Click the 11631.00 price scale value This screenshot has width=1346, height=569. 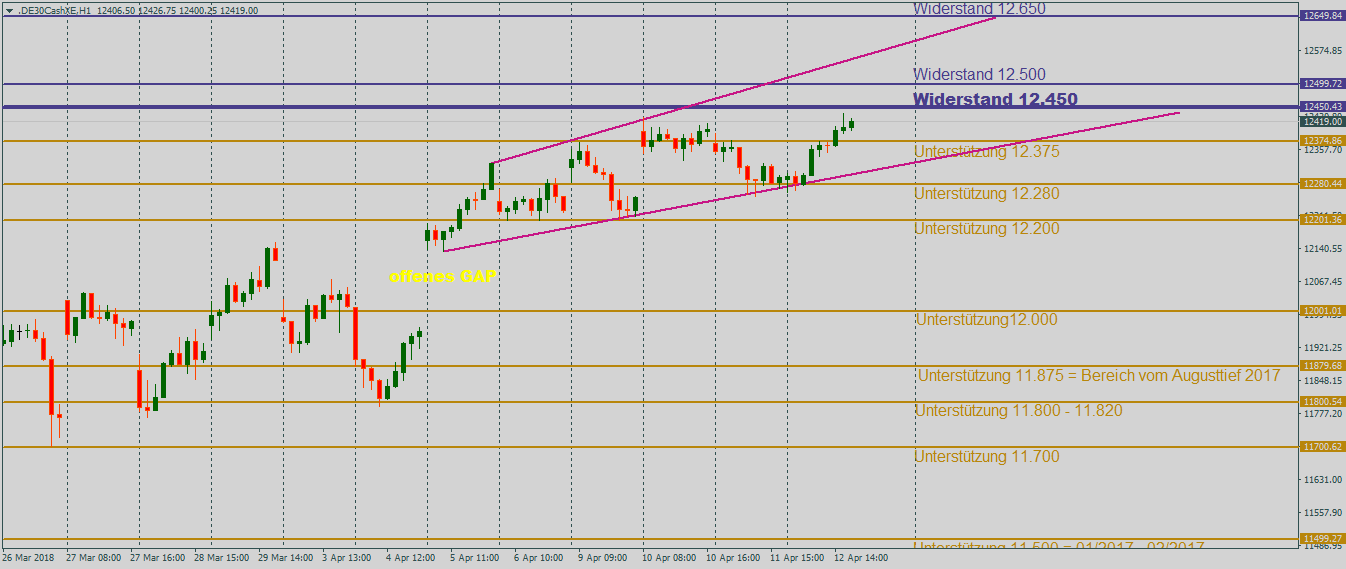tap(1322, 480)
